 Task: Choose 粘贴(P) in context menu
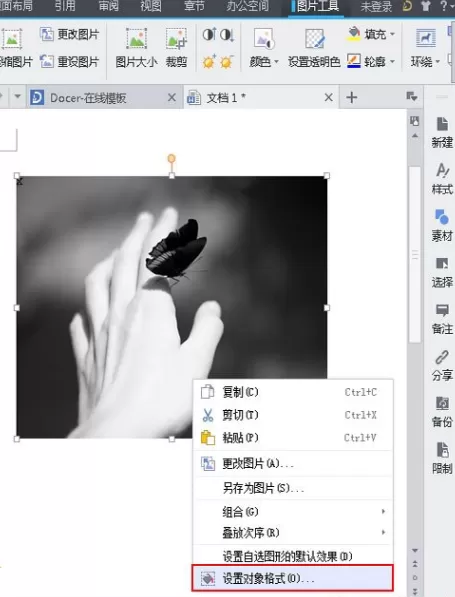point(292,437)
